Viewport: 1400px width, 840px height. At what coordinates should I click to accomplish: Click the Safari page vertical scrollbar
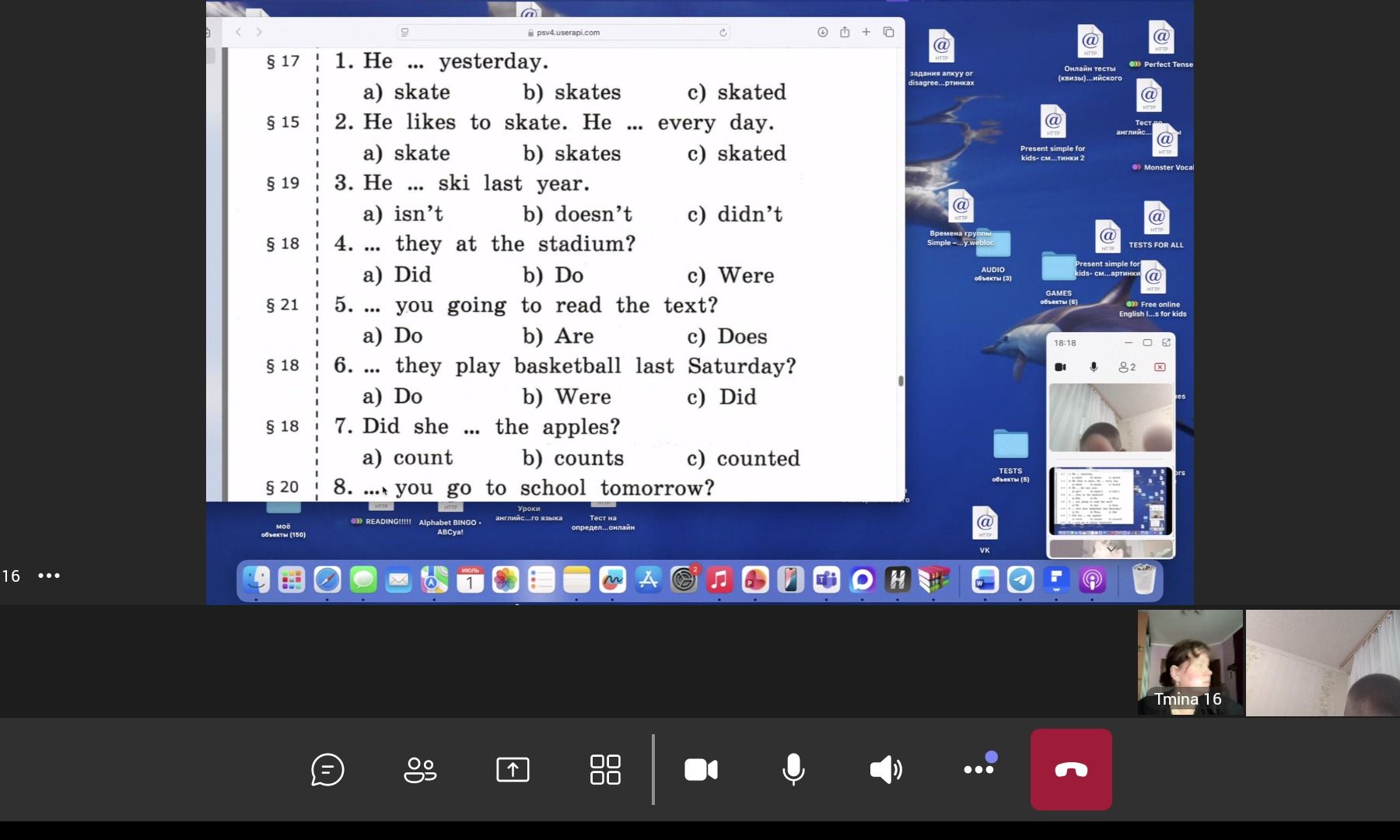click(901, 380)
